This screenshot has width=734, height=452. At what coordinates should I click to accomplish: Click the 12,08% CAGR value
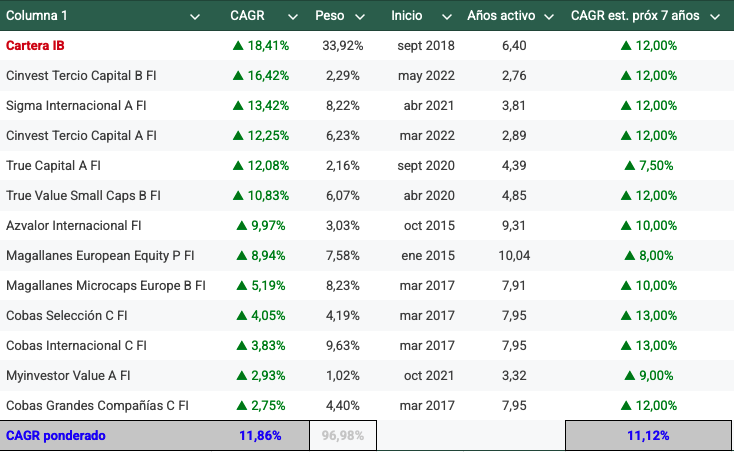pyautogui.click(x=261, y=165)
